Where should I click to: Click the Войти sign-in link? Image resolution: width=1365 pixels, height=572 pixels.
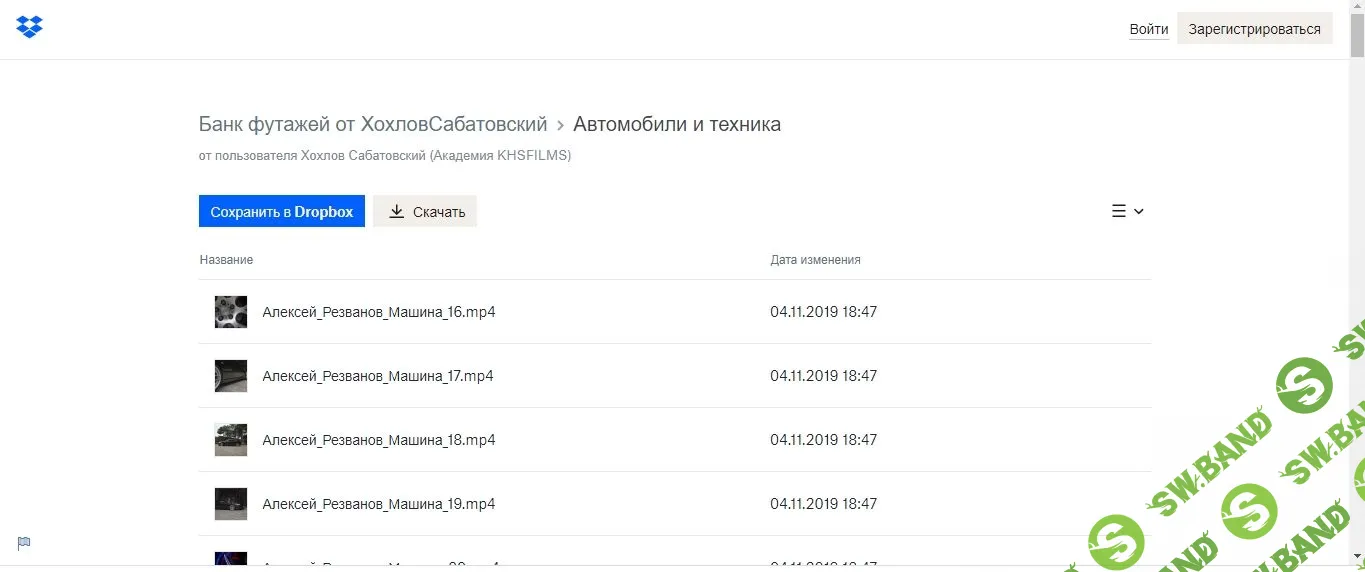[x=1149, y=29]
